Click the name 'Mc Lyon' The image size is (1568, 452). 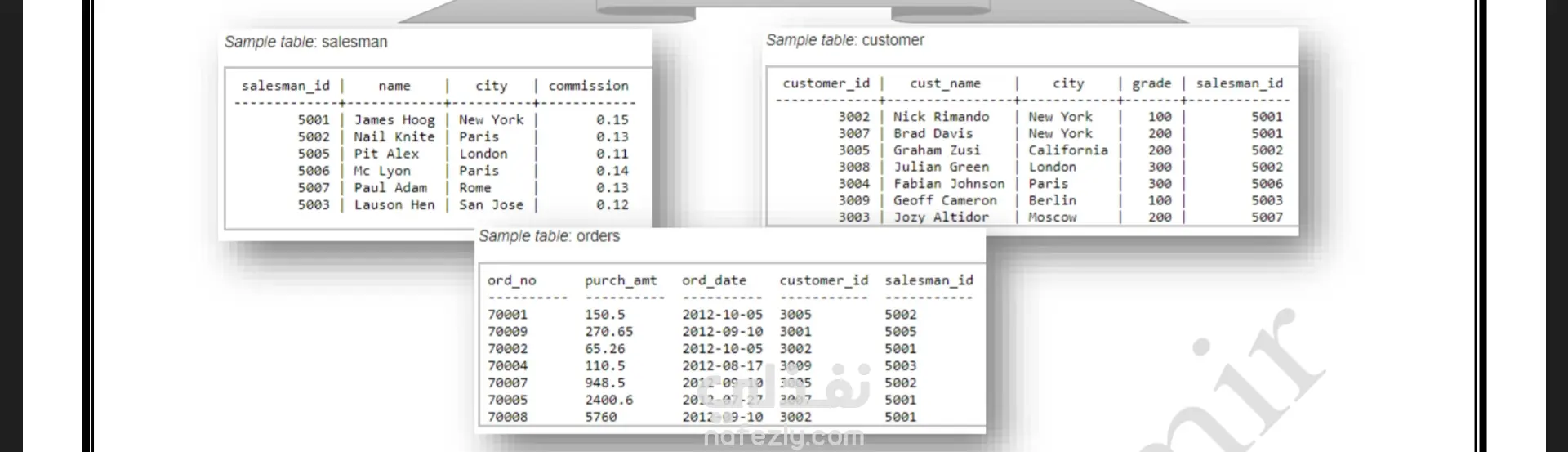[382, 171]
